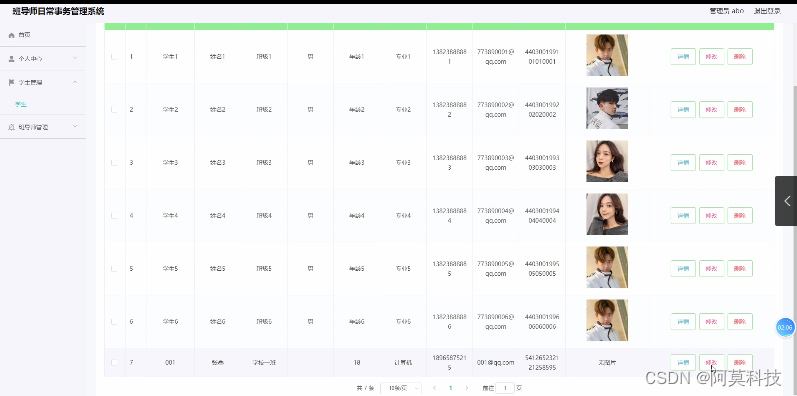Open the photo thumbnail in row 6
This screenshot has width=797, height=396.
[x=607, y=320]
